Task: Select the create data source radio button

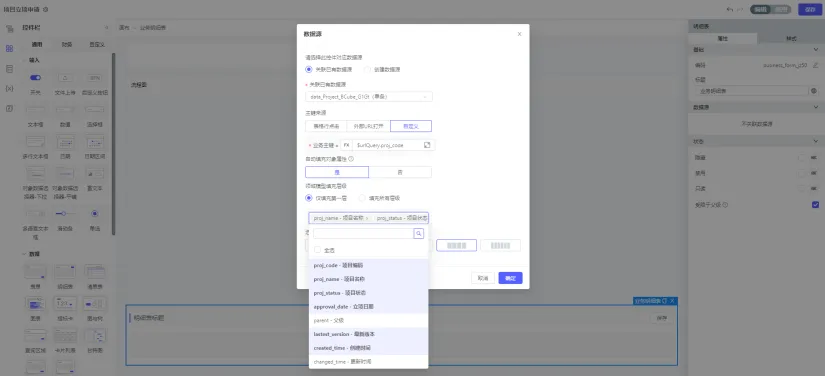Action: 367,69
